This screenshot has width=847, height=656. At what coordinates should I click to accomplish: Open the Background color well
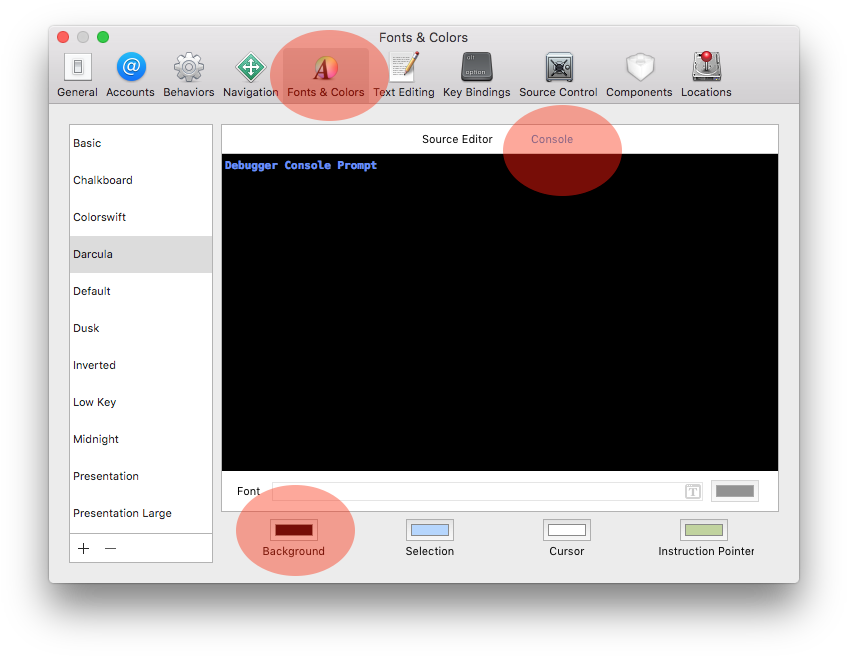[294, 530]
